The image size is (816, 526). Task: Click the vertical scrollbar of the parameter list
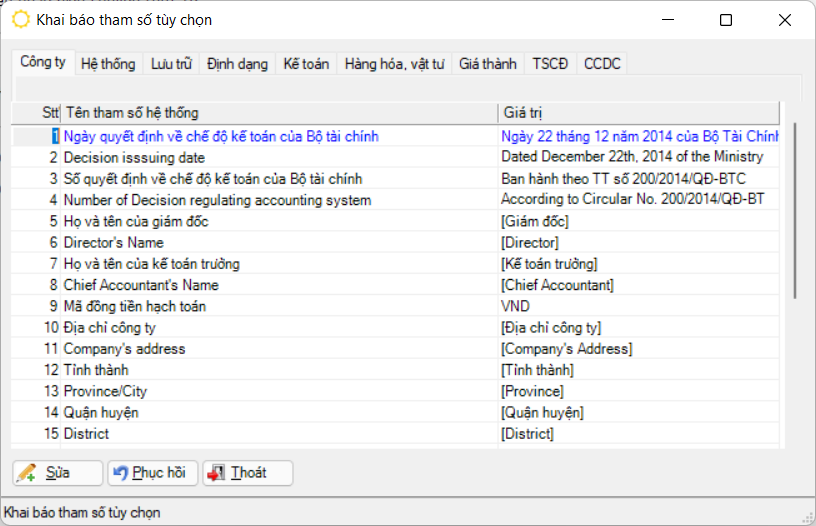(794, 210)
